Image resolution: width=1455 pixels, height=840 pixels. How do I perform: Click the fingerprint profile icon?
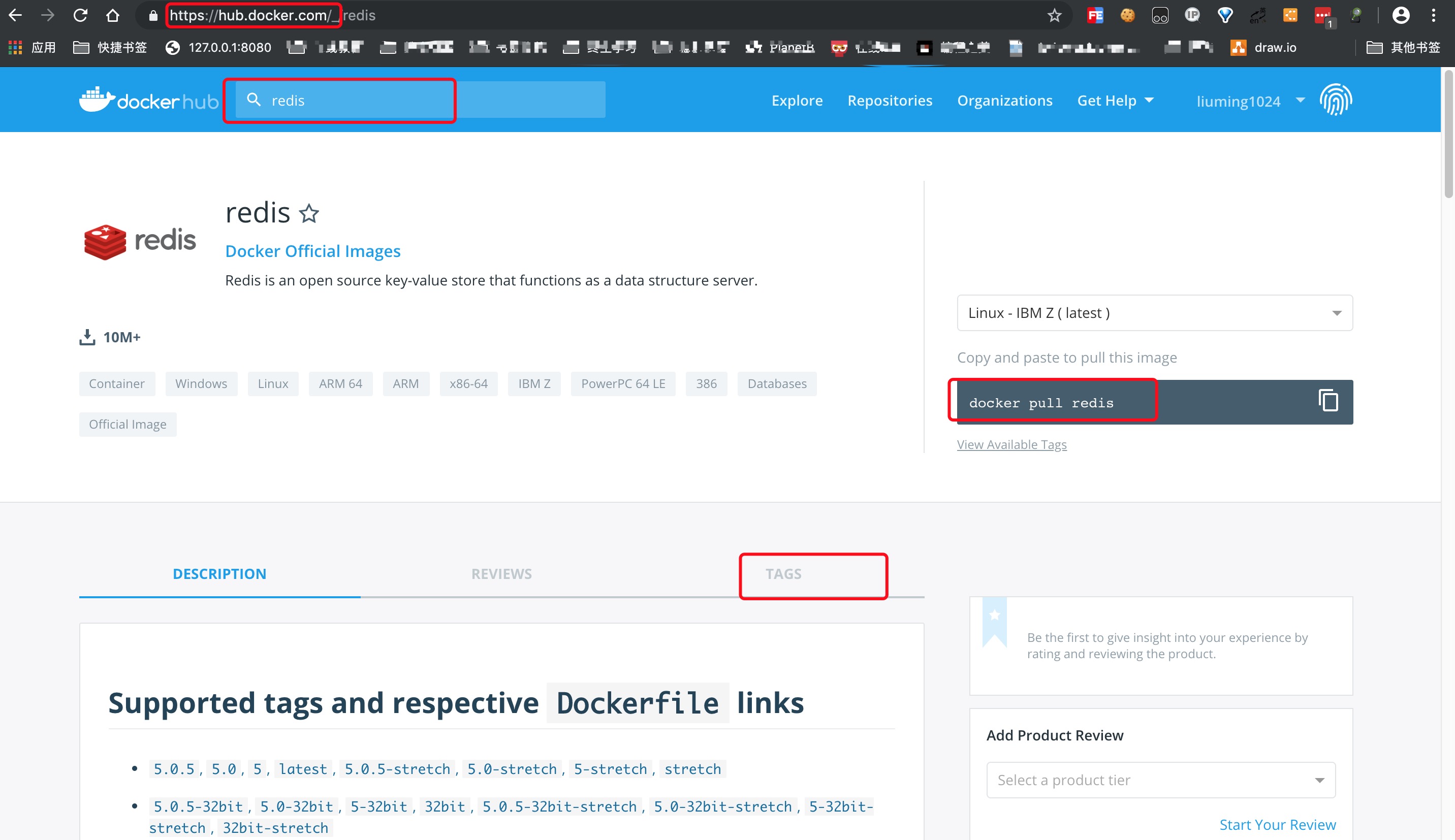click(x=1336, y=100)
